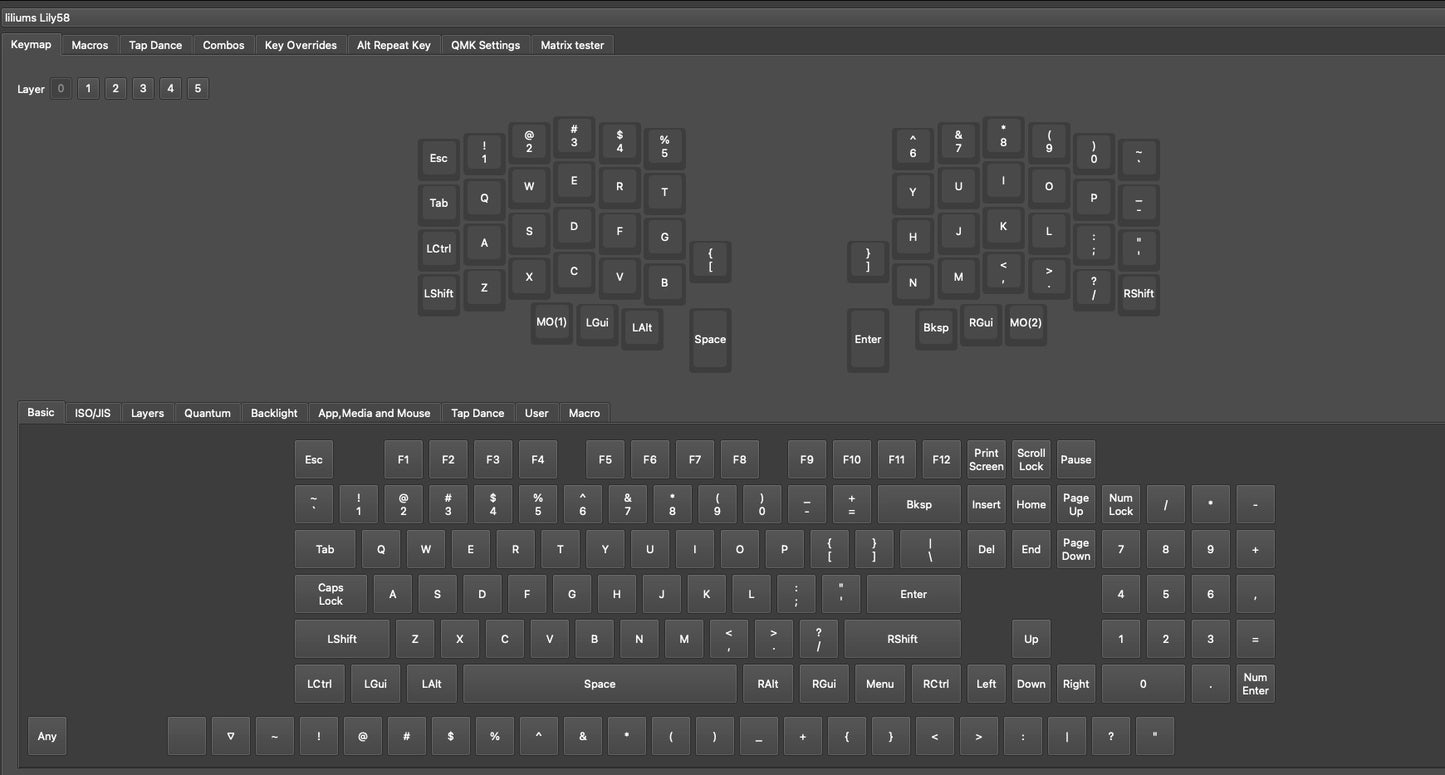Open Tap Dance tab beside Macros
The image size is (1445, 775).
tap(155, 45)
